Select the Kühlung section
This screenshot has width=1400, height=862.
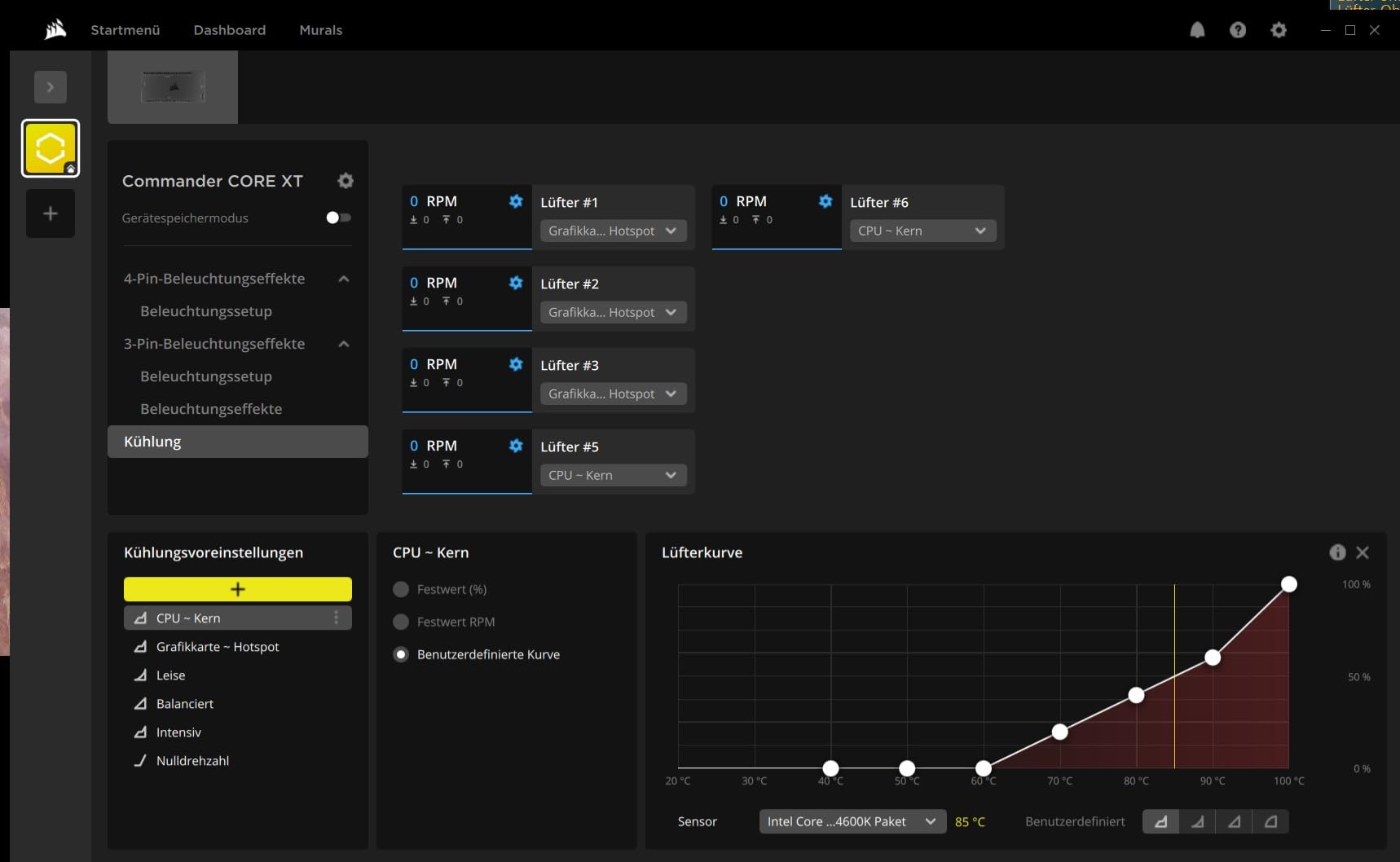[238, 442]
